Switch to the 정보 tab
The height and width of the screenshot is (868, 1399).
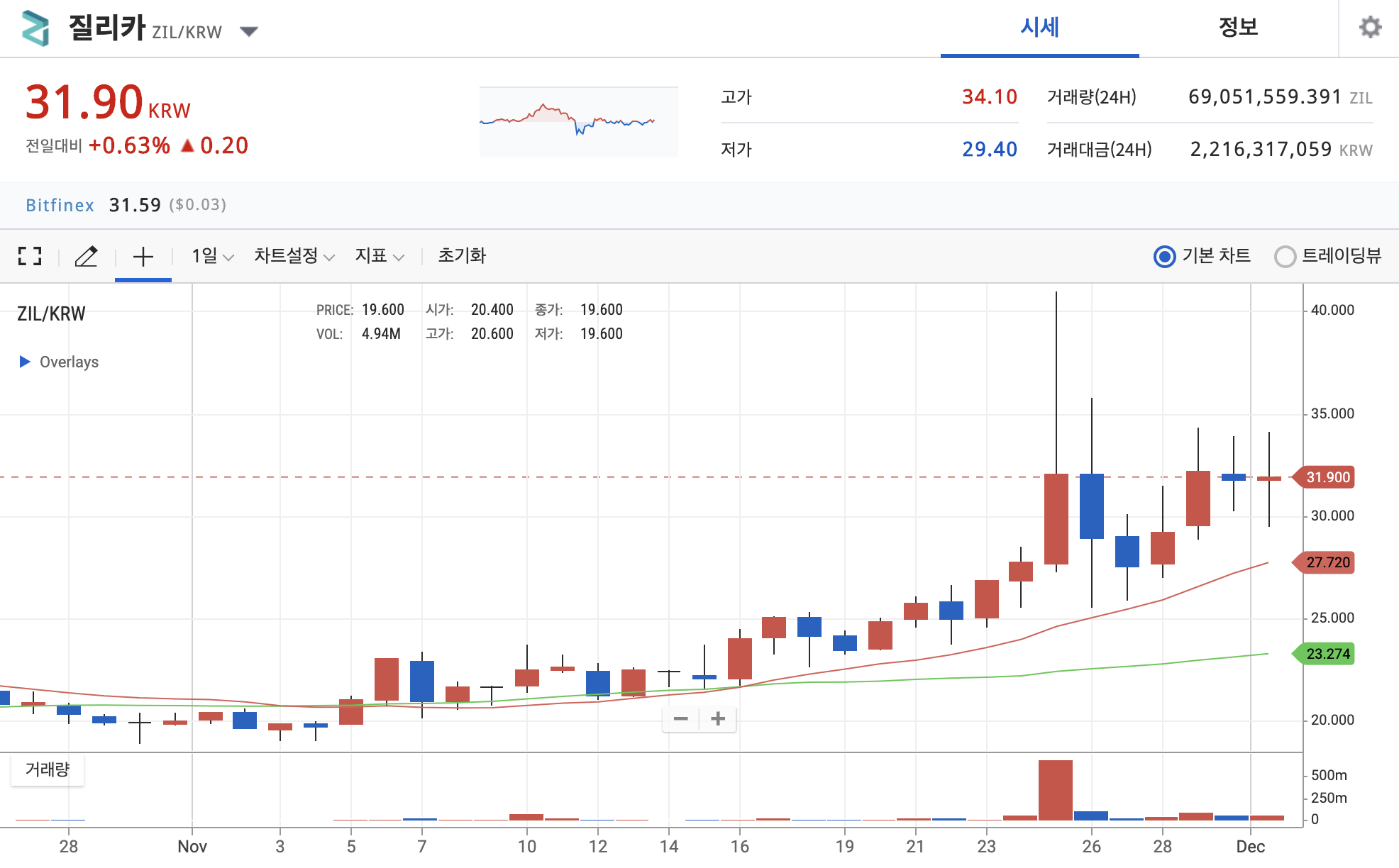1238,28
